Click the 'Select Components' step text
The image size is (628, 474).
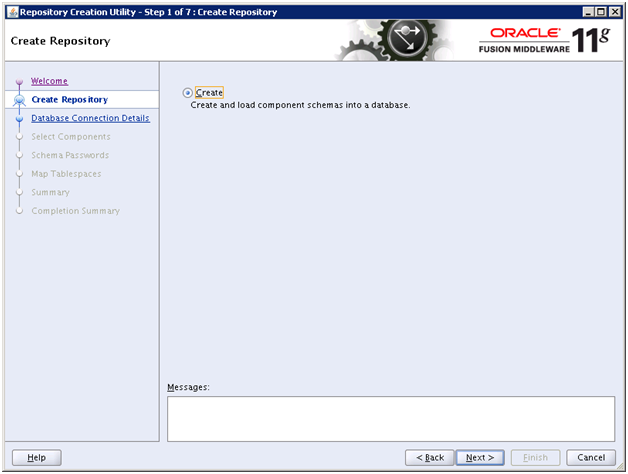tap(71, 137)
